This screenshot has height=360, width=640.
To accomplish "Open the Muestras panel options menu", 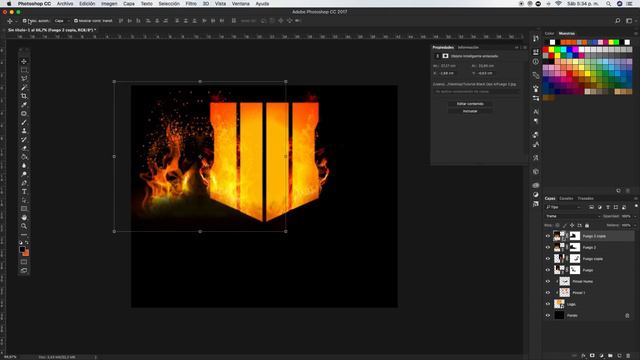I will [x=636, y=33].
